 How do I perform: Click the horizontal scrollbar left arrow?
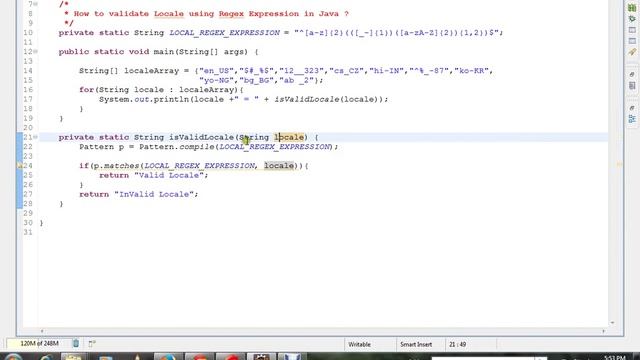[x=42, y=331]
